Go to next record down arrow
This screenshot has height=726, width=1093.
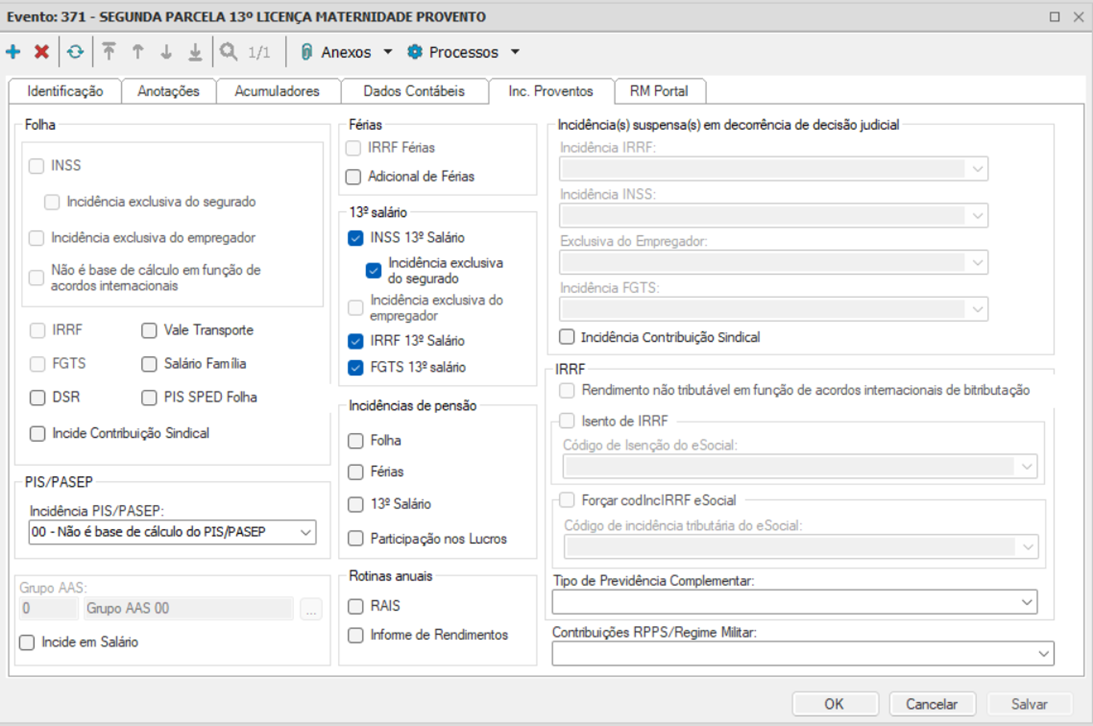[x=166, y=52]
